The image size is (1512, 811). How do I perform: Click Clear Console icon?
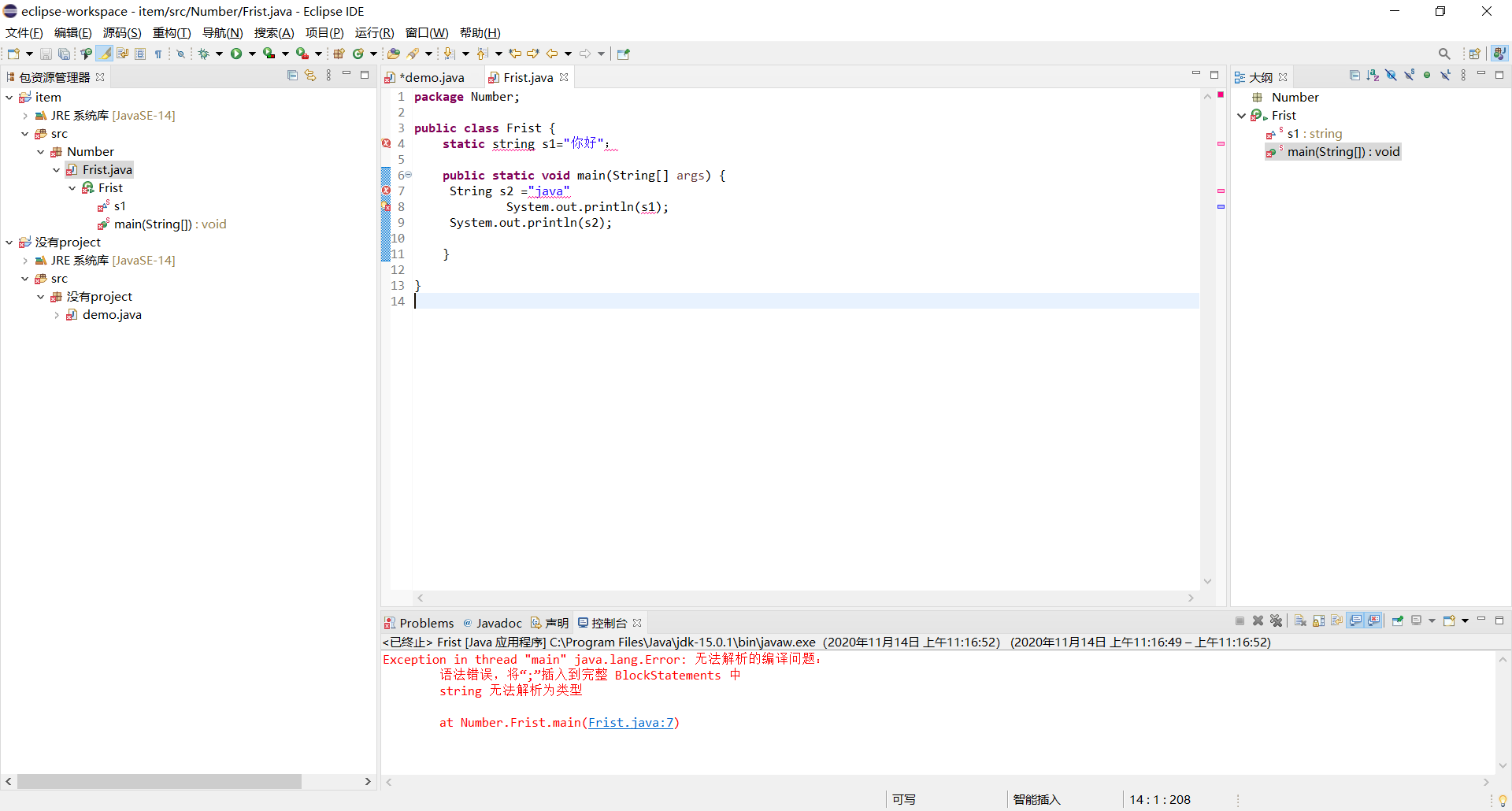(1300, 621)
